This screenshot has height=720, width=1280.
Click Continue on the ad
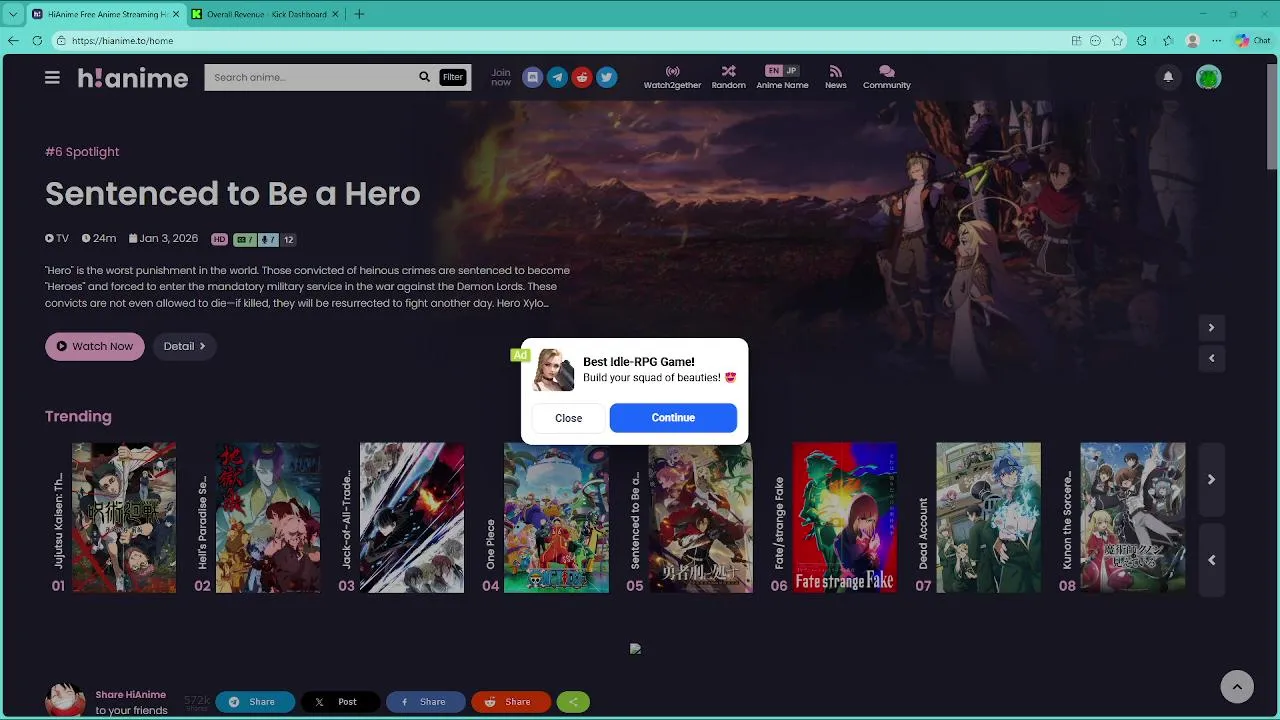[673, 418]
